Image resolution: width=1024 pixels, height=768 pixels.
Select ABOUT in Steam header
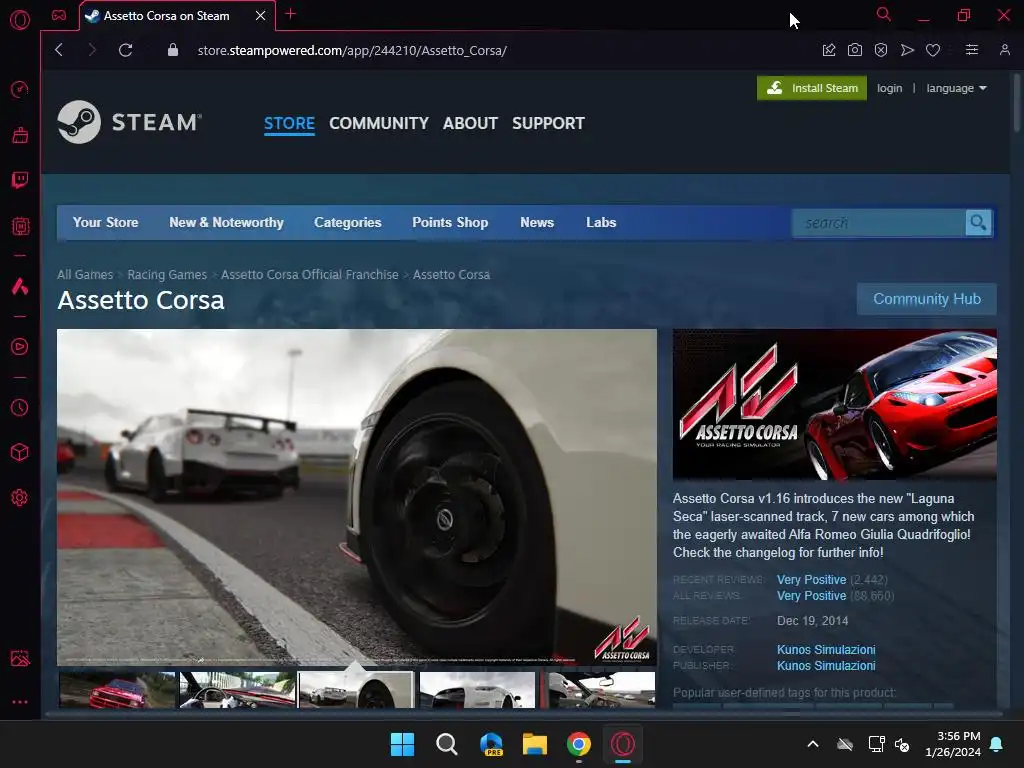pos(470,123)
